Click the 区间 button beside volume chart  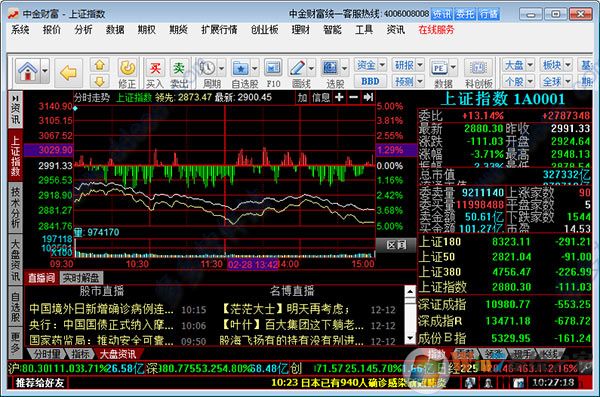tap(396, 245)
